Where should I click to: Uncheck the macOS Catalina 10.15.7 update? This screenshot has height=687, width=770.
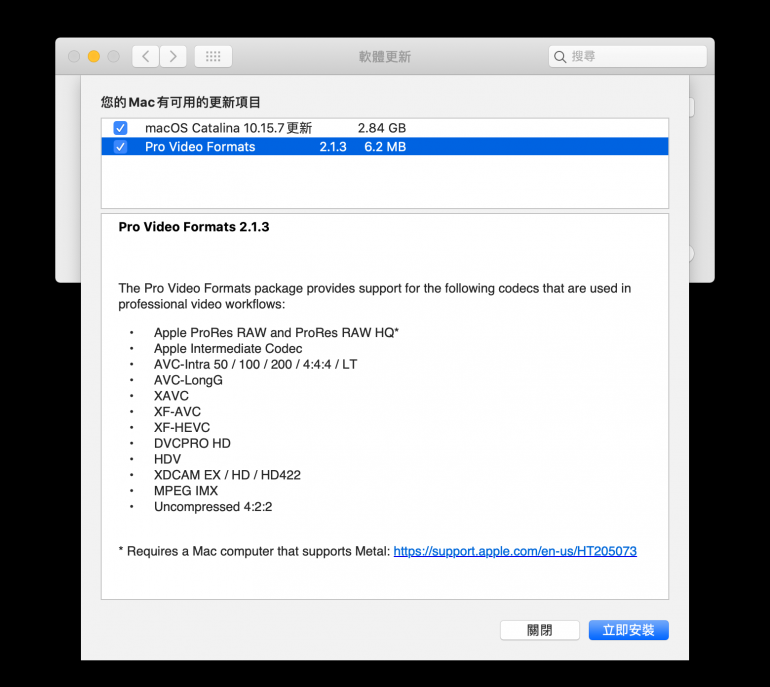[120, 128]
